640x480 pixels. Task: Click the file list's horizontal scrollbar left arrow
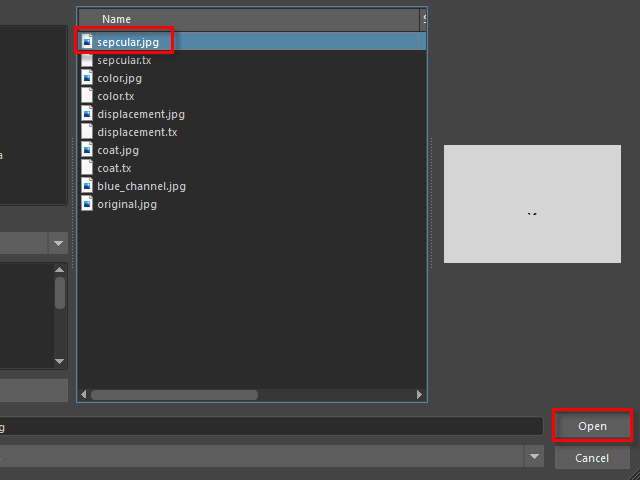(84, 394)
